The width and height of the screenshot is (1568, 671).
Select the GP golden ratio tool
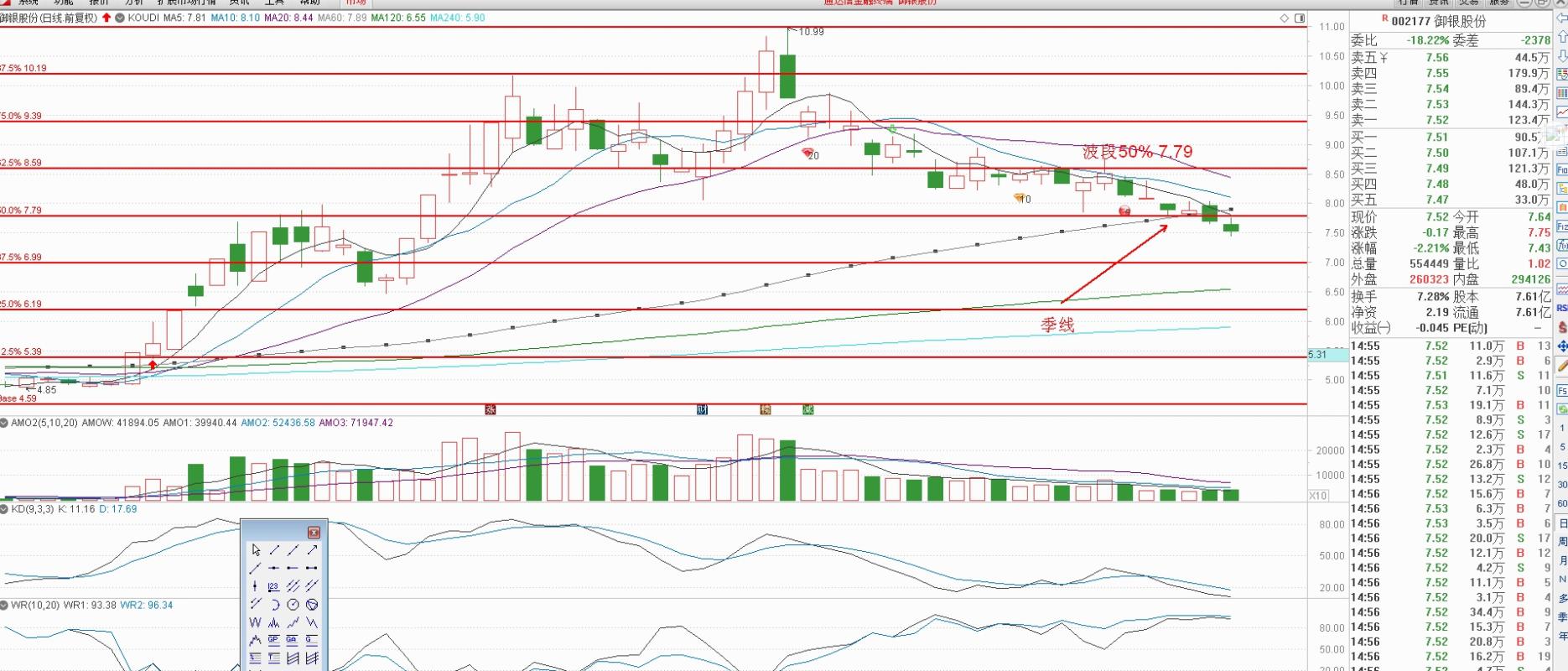pyautogui.click(x=273, y=640)
